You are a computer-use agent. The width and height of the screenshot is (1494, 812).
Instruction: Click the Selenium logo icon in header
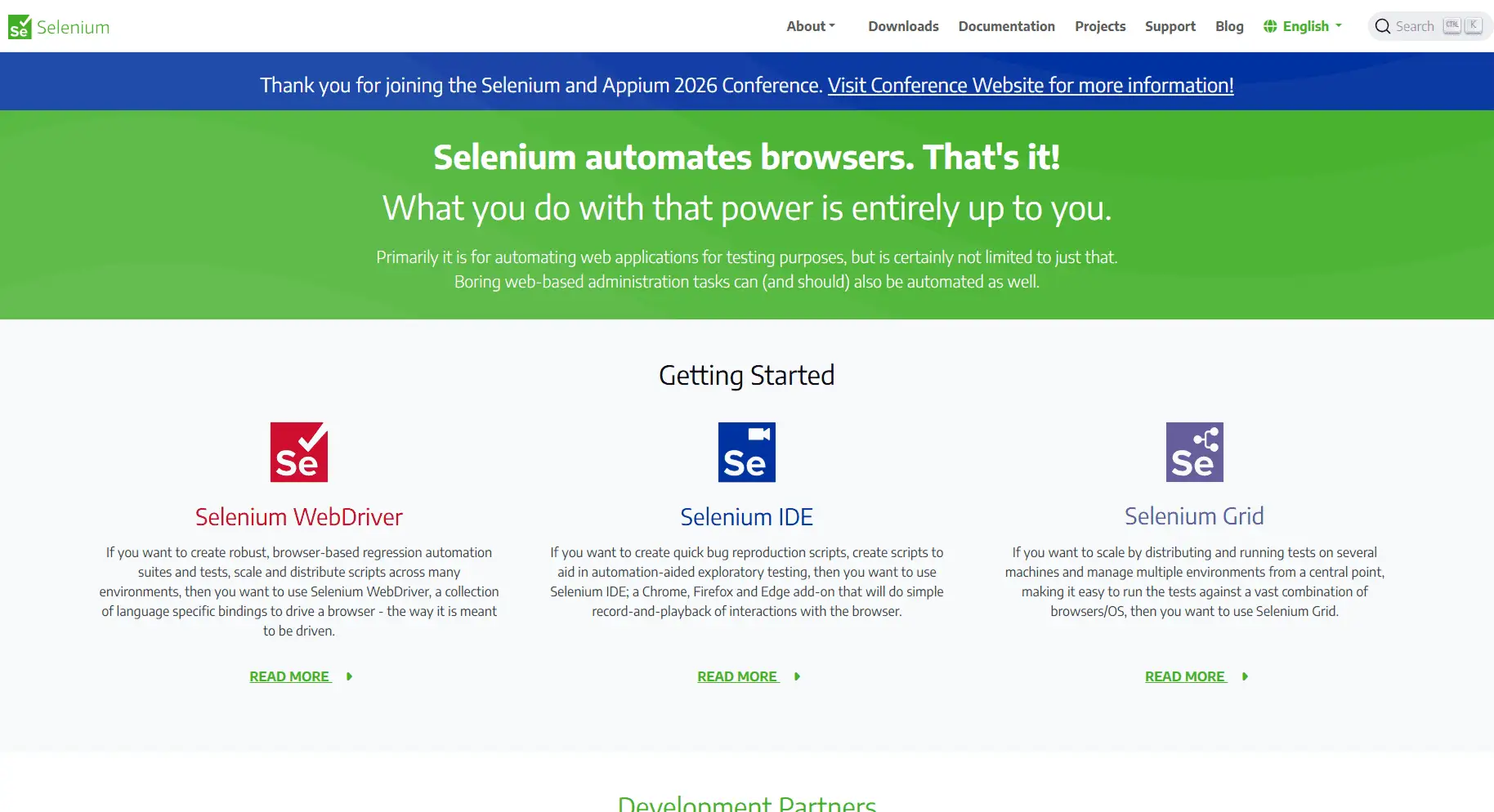[20, 27]
